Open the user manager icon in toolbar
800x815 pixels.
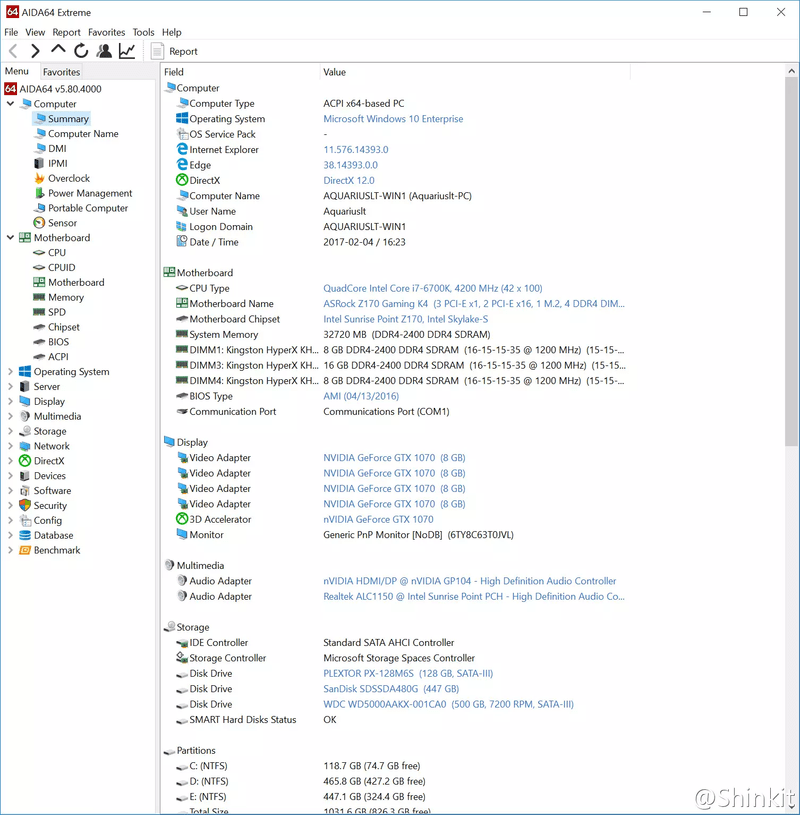tap(104, 51)
